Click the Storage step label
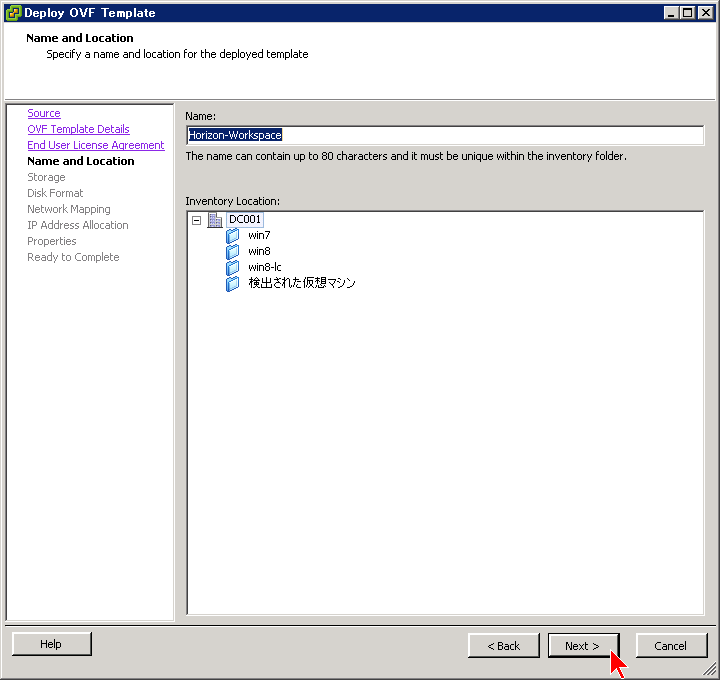Image resolution: width=720 pixels, height=680 pixels. [46, 177]
